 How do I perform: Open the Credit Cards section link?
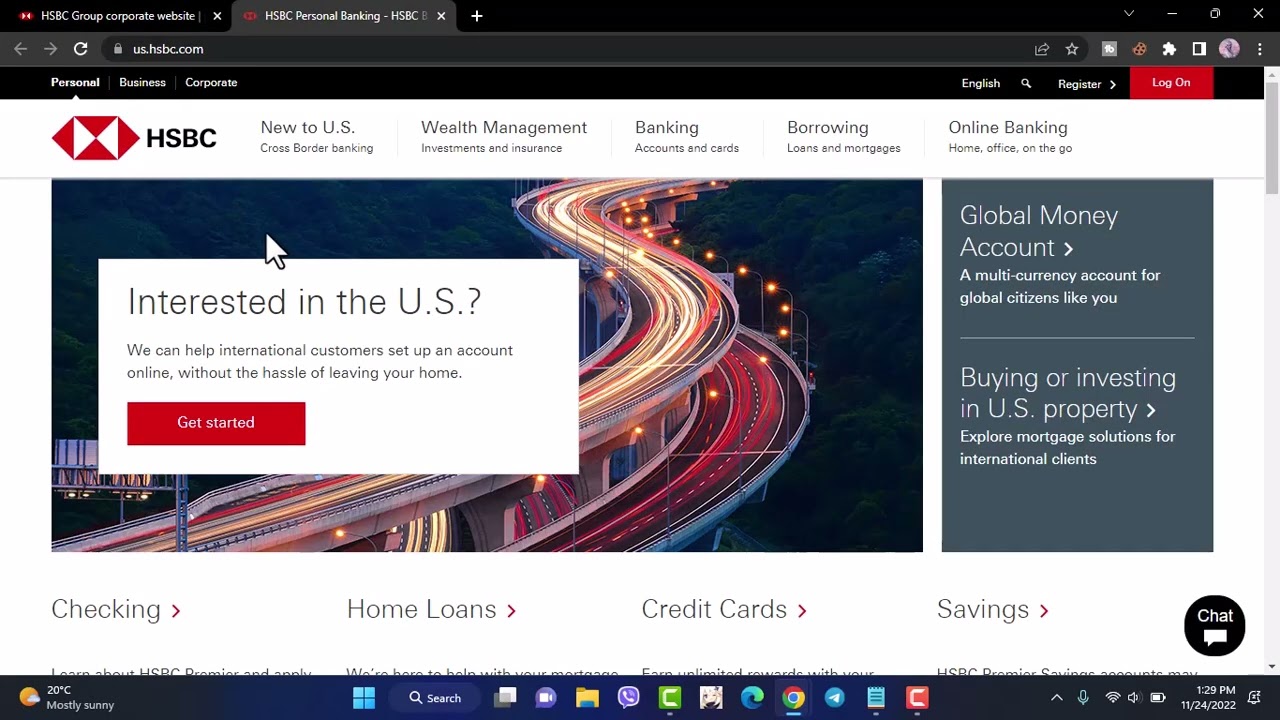pos(724,610)
